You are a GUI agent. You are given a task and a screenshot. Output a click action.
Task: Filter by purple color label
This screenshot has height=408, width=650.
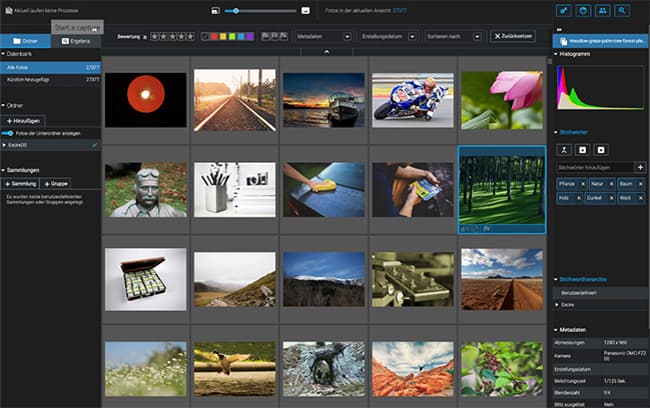click(250, 36)
